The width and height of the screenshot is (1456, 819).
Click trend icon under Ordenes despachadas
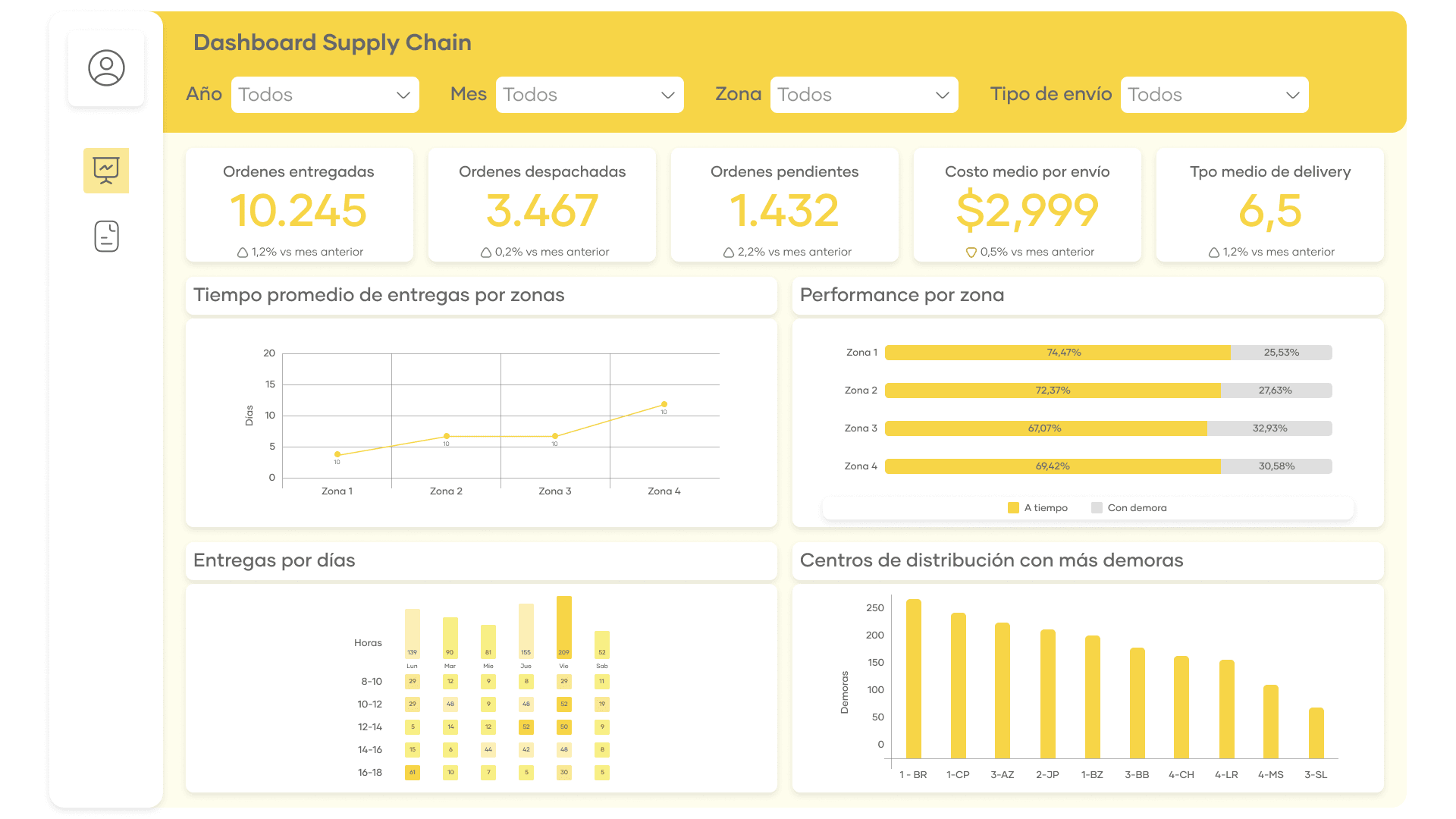tap(485, 253)
